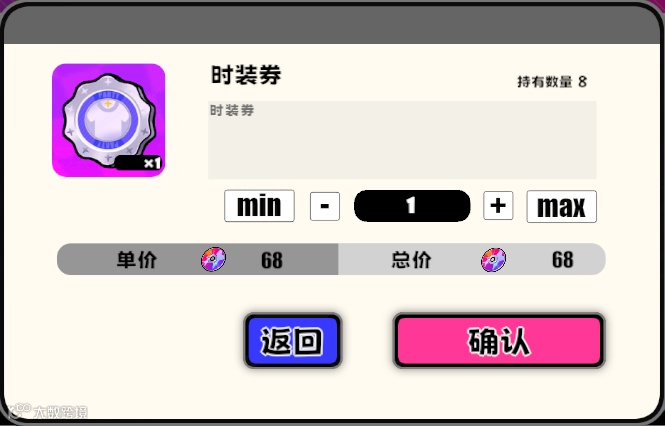
Task: Tap the x1 quantity badge on item
Action: 138,163
